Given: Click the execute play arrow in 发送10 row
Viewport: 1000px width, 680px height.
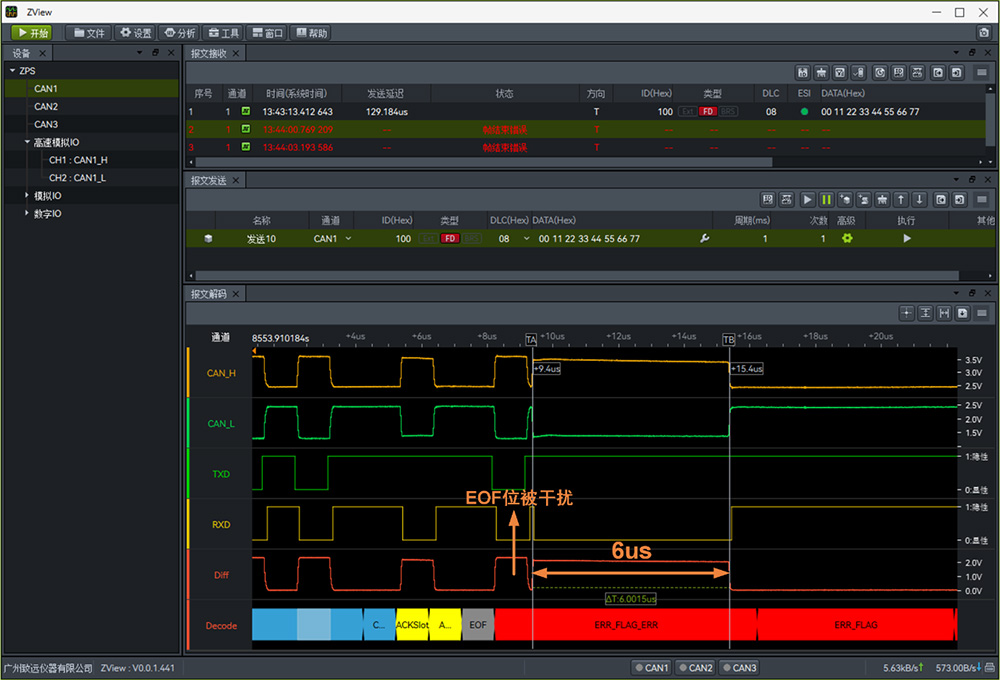Looking at the screenshot, I should (x=907, y=239).
